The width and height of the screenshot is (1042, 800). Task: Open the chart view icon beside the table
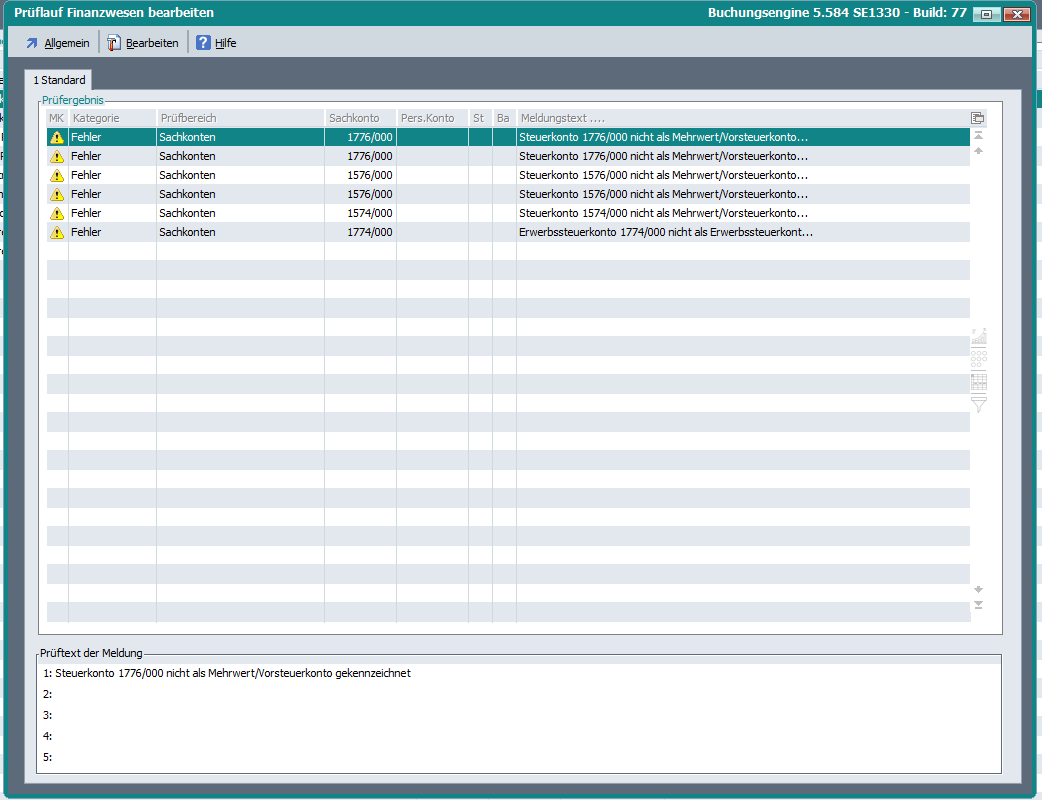click(x=979, y=337)
